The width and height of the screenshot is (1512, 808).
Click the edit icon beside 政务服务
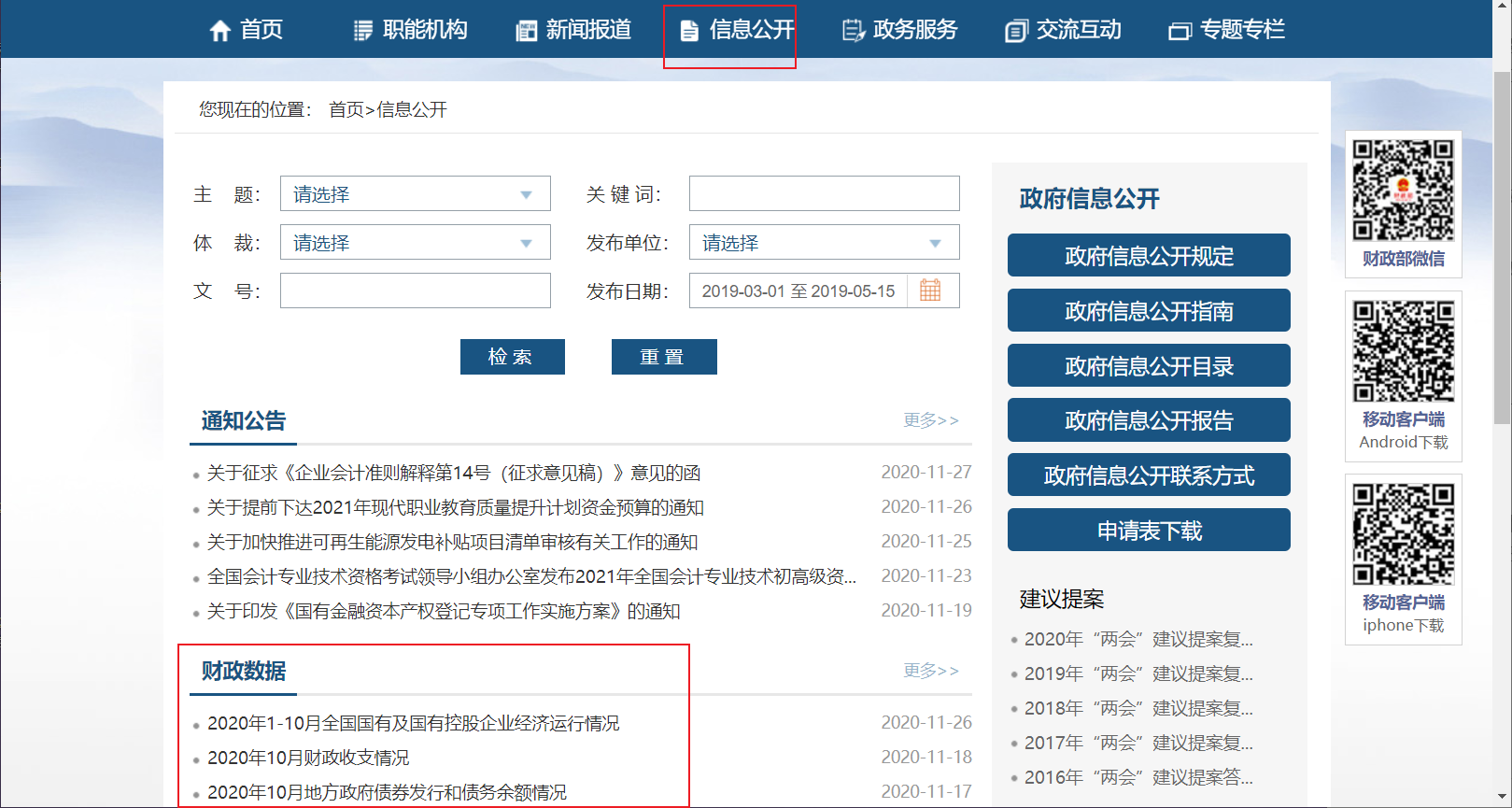(x=854, y=31)
